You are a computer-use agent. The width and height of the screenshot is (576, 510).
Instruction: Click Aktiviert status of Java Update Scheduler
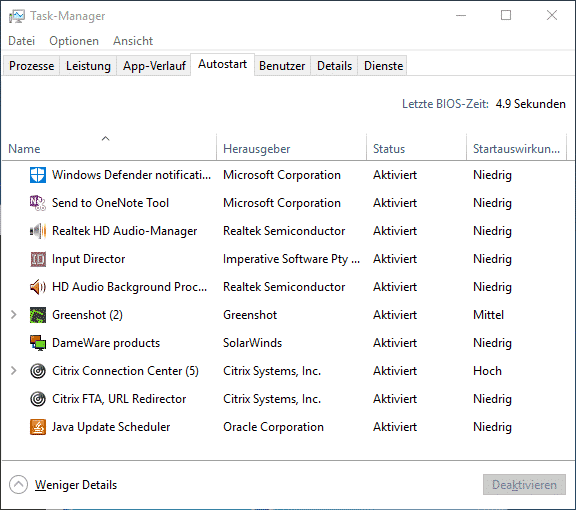point(395,427)
